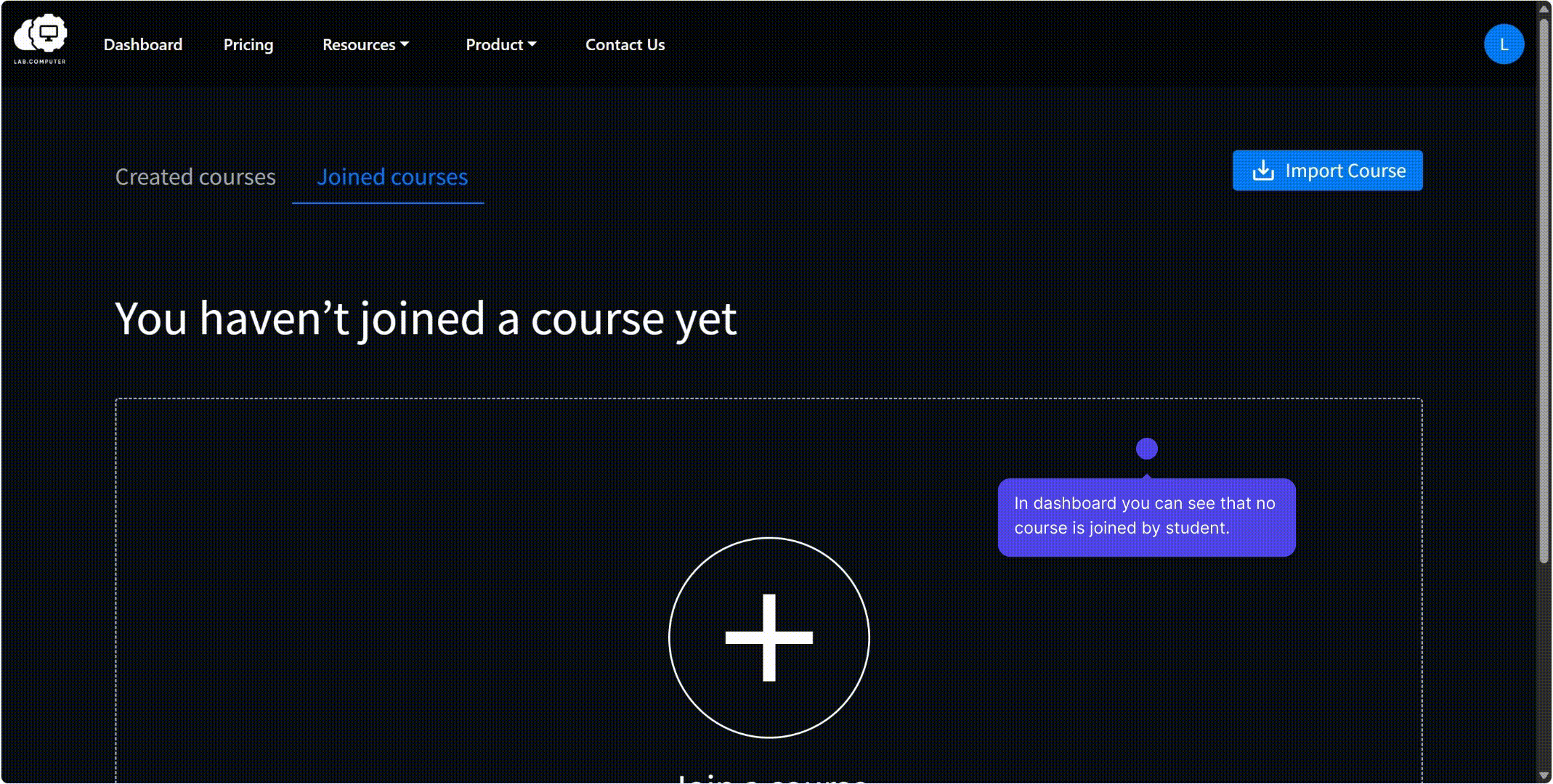Click the Lab.Computer logo
Image resolution: width=1553 pixels, height=784 pixels.
point(41,38)
